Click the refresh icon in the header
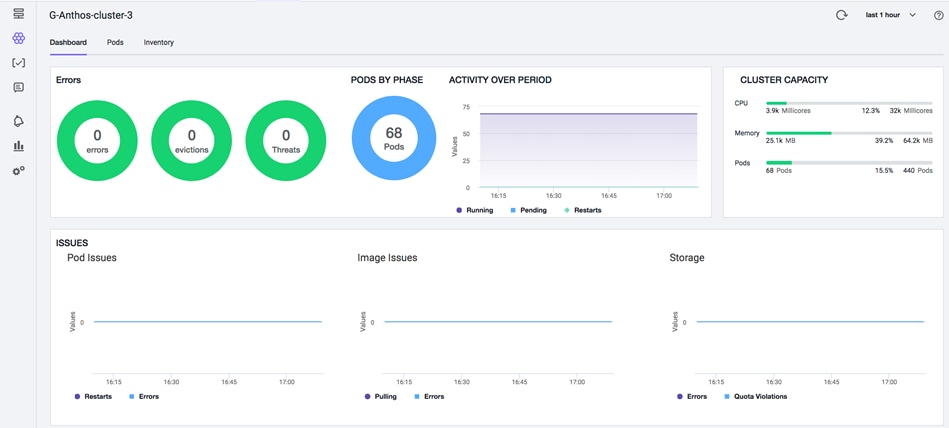The width and height of the screenshot is (949, 428). coord(841,15)
